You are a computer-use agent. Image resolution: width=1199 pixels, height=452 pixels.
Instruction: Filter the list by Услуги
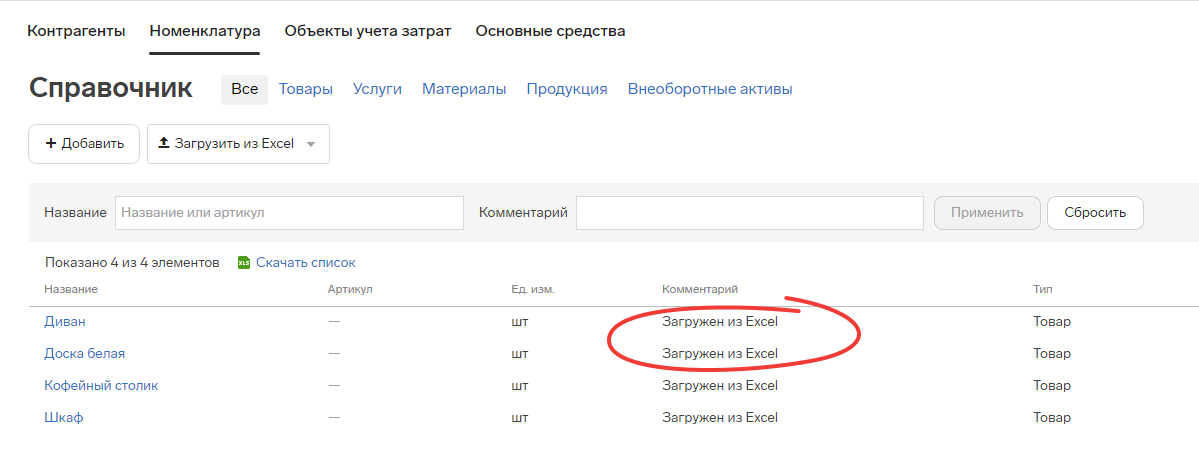point(377,89)
